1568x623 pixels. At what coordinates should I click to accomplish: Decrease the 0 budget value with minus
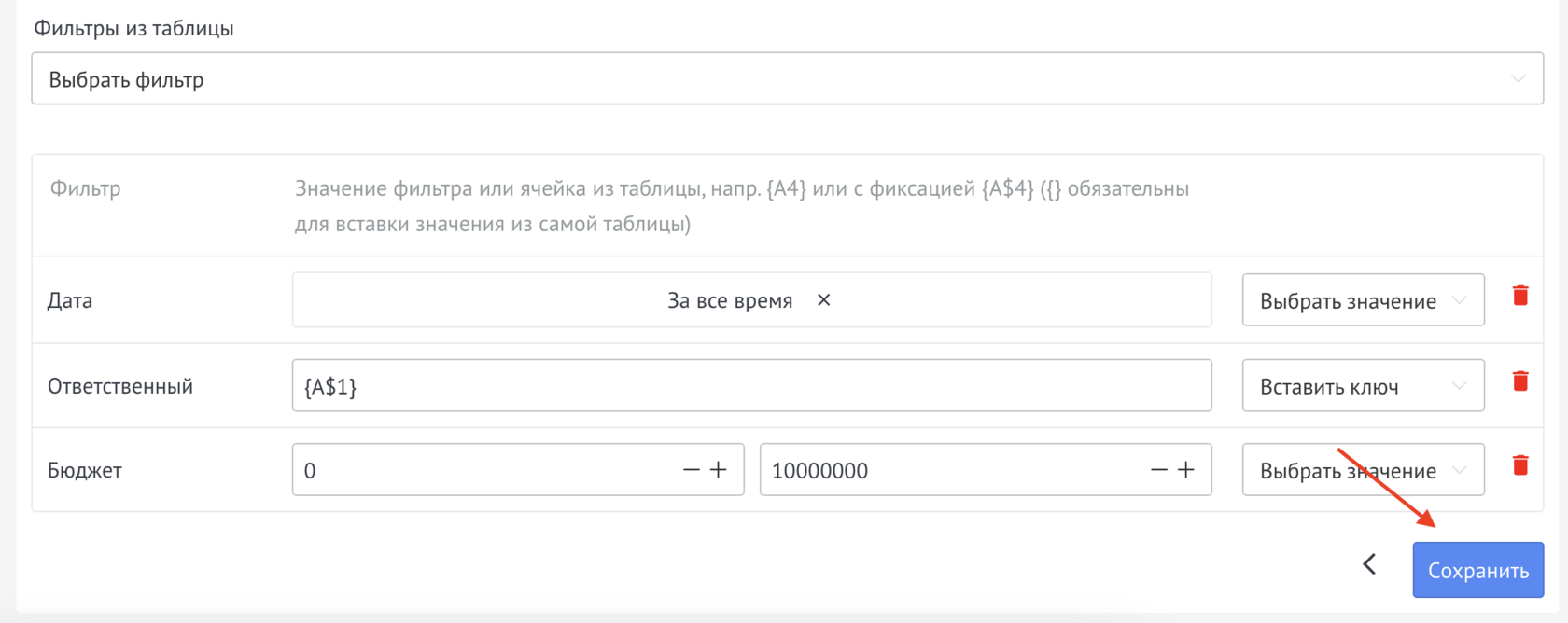pyautogui.click(x=692, y=470)
